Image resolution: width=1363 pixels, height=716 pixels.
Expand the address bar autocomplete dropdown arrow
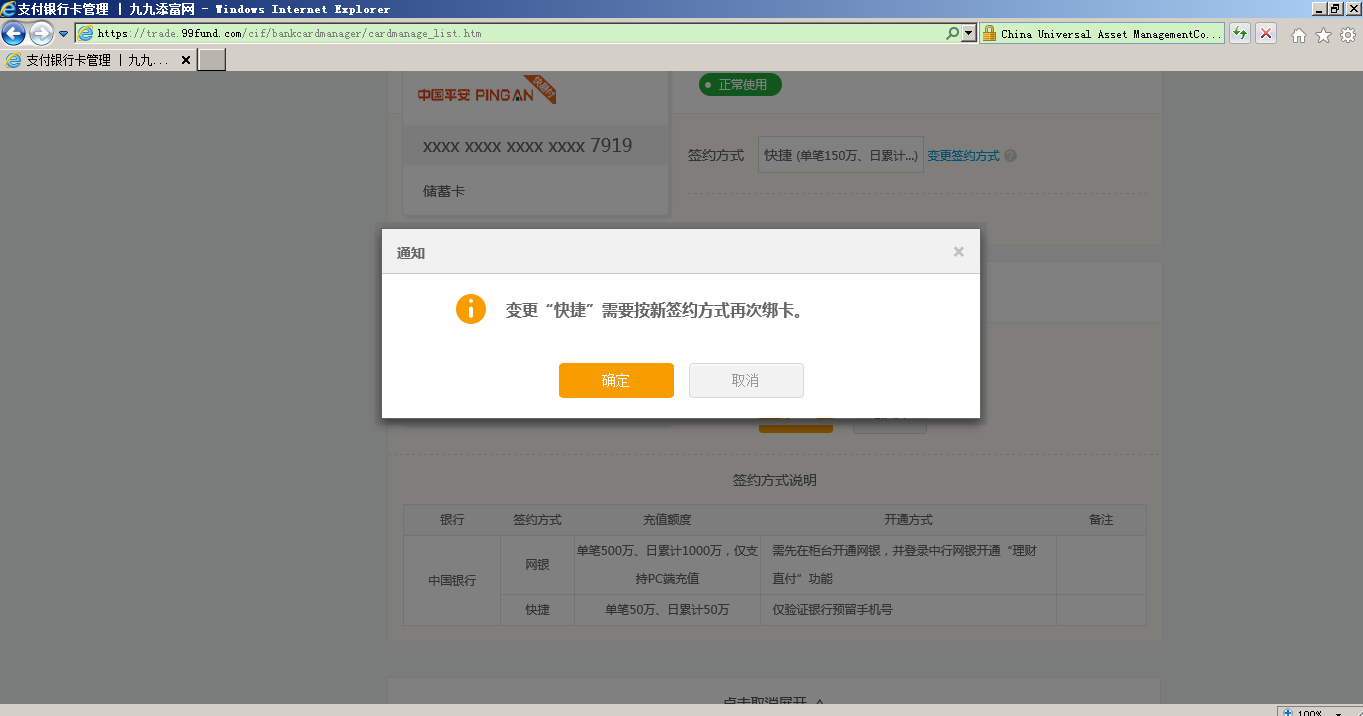[968, 33]
